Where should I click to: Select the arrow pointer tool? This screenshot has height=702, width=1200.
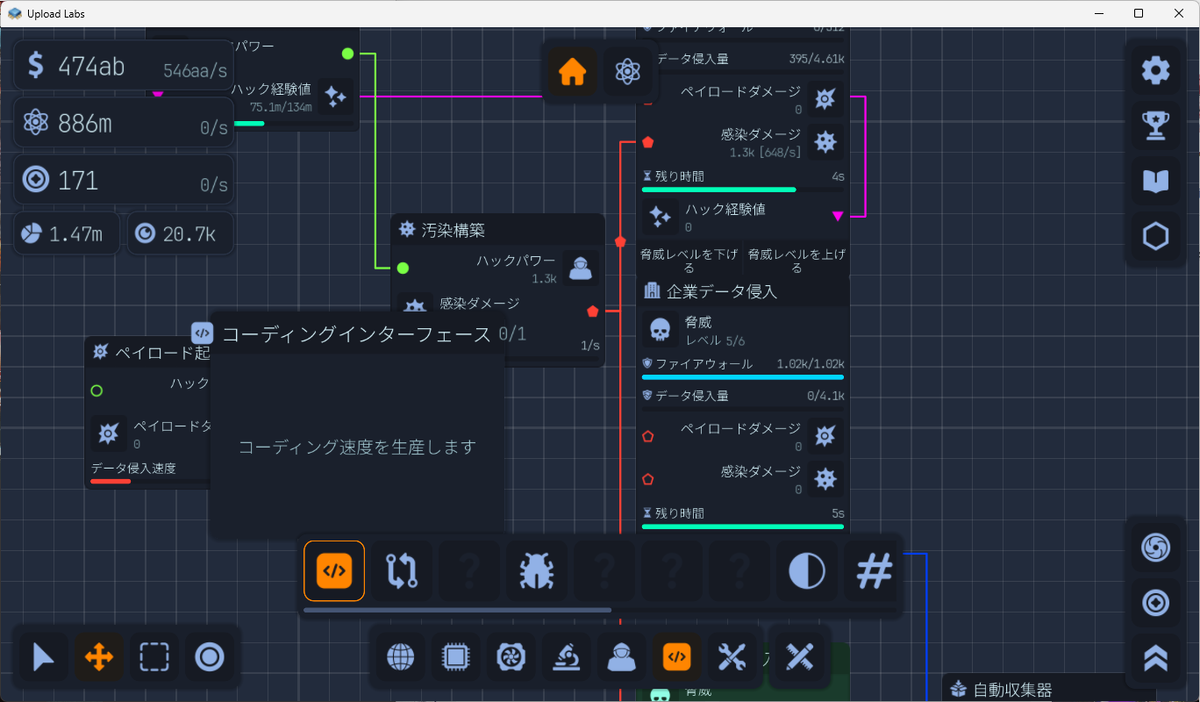coord(44,657)
